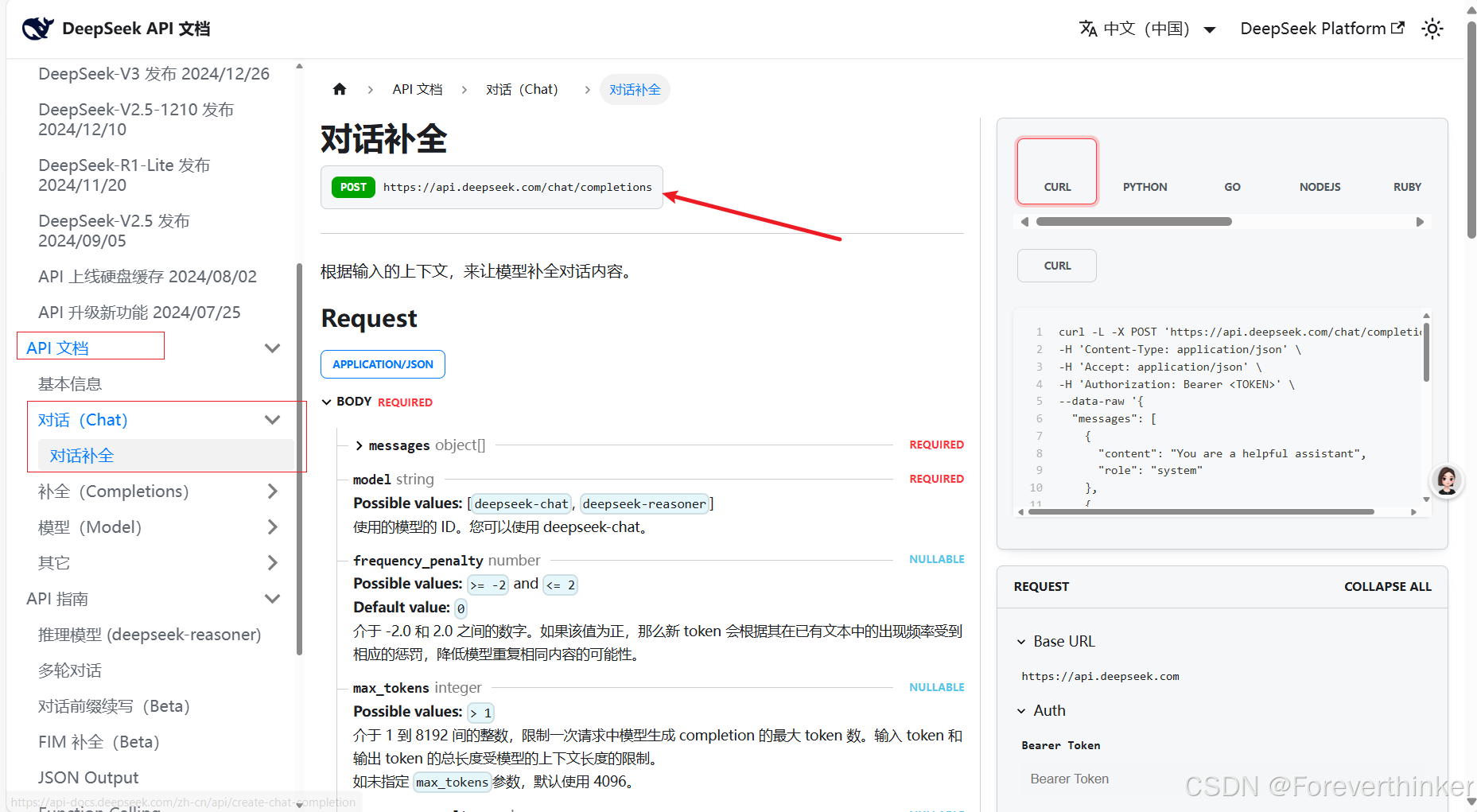The height and width of the screenshot is (812, 1477).
Task: Go to home via breadcrumb house icon
Action: click(340, 89)
